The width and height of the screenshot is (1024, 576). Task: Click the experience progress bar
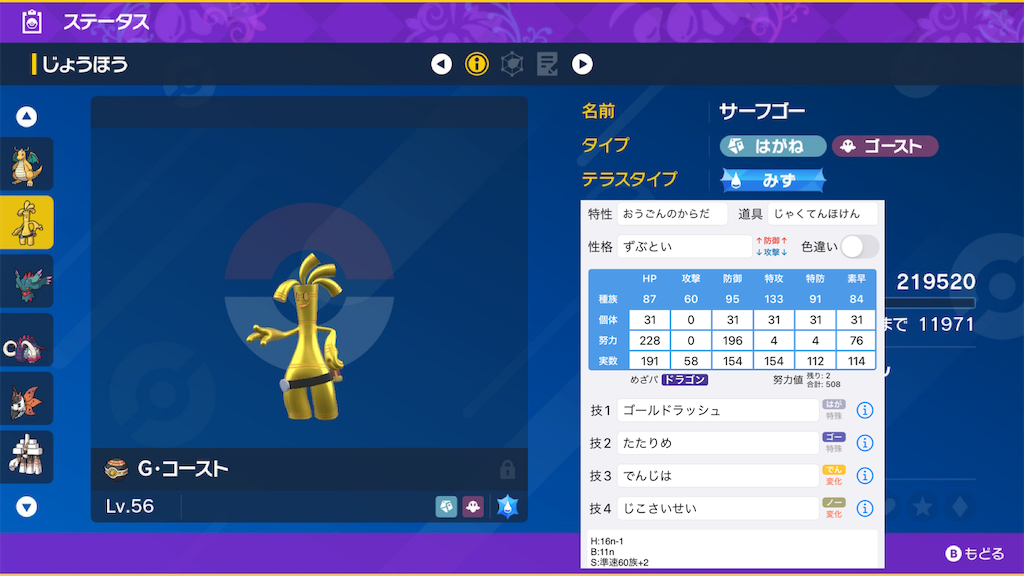pyautogui.click(x=930, y=303)
